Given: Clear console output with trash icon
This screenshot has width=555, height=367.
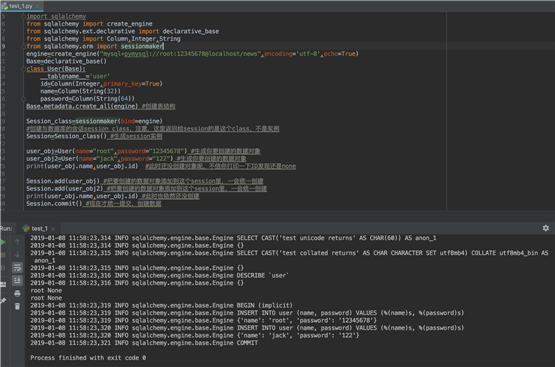Looking at the screenshot, I should pos(17,306).
